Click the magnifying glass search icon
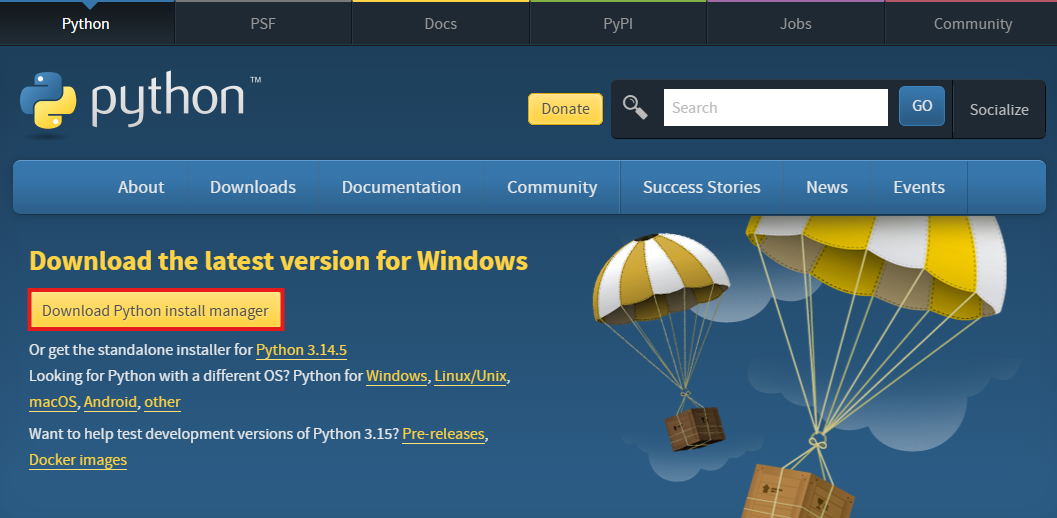 (x=635, y=107)
